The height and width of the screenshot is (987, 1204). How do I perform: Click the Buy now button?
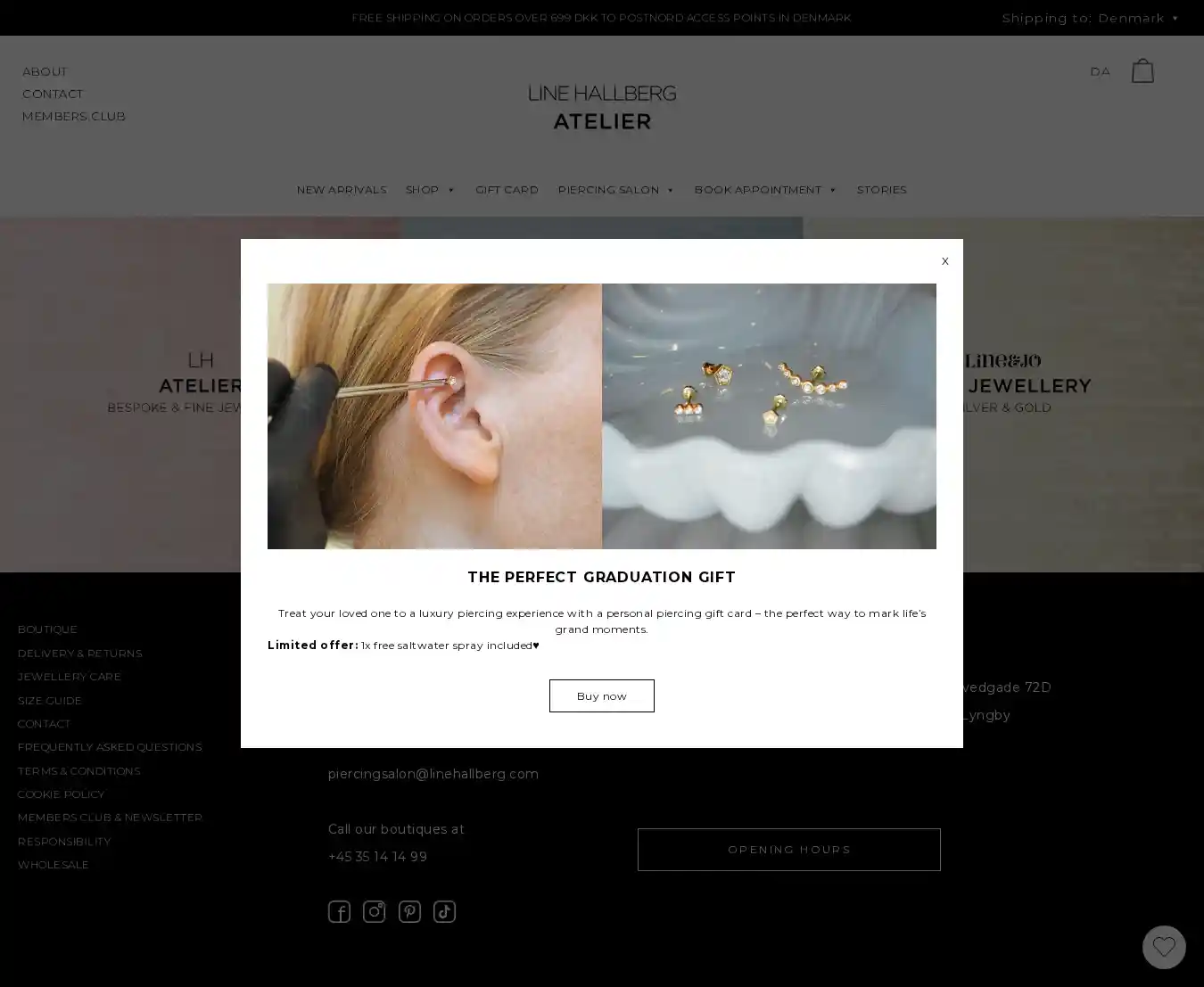601,695
